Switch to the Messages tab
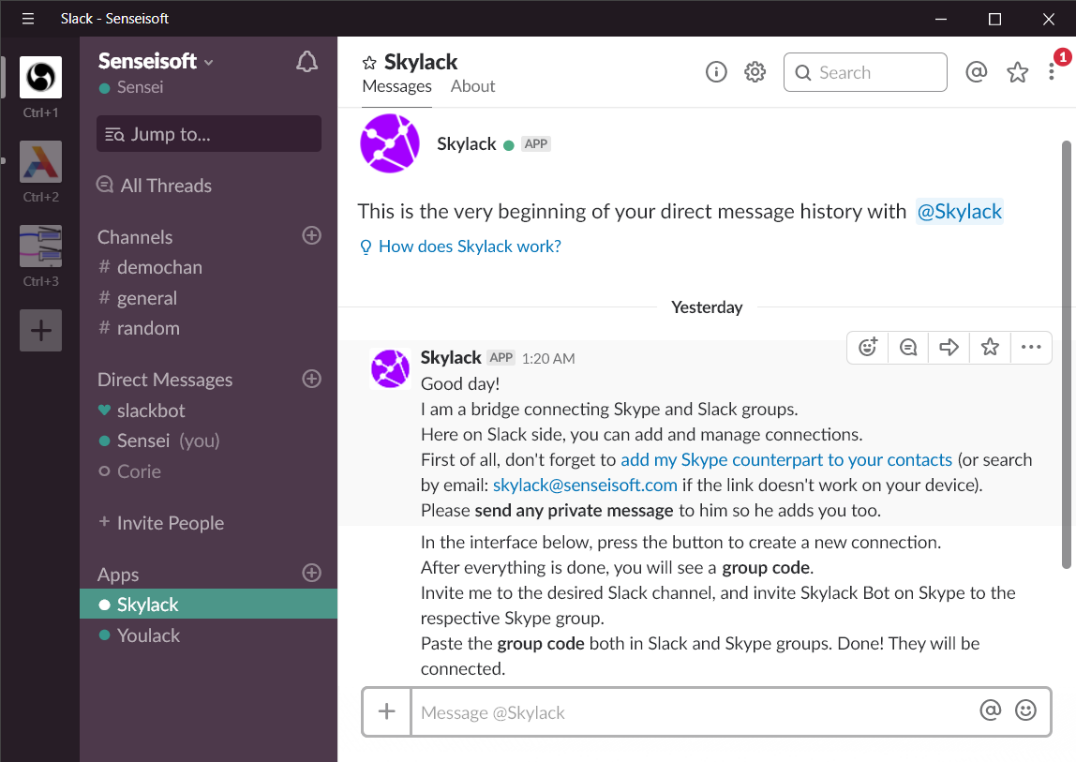Screen dimensions: 1076x762 (x=397, y=86)
